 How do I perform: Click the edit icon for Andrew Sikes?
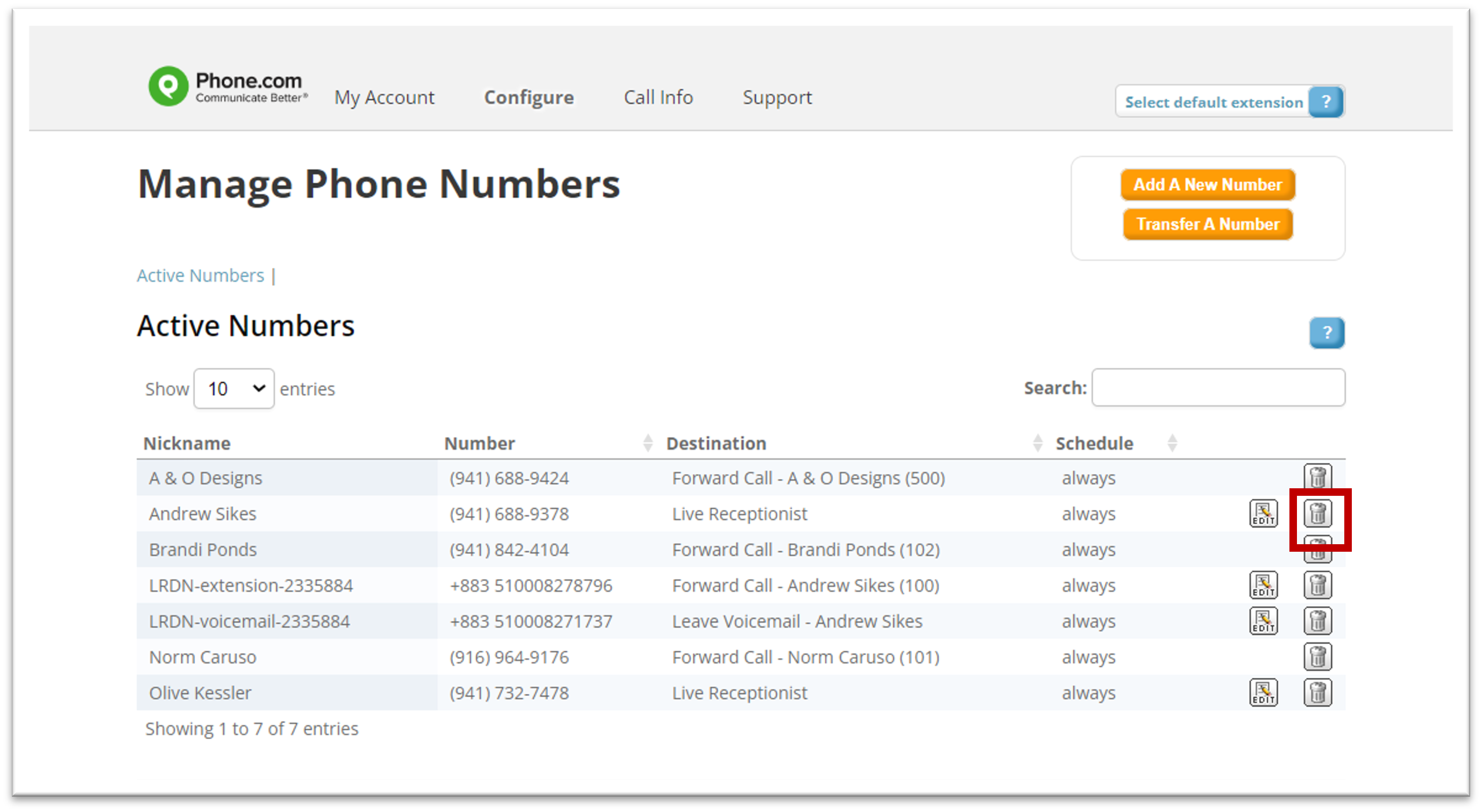pos(1262,514)
